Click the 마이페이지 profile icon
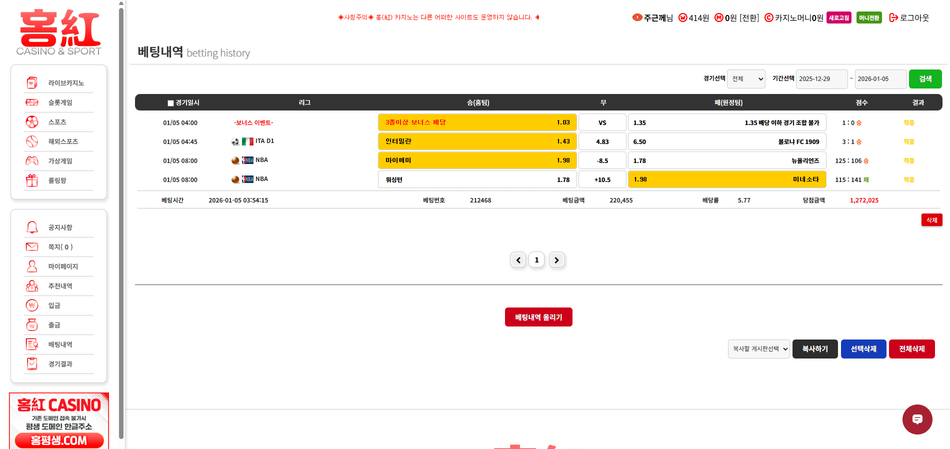This screenshot has width=950, height=449. [32, 267]
